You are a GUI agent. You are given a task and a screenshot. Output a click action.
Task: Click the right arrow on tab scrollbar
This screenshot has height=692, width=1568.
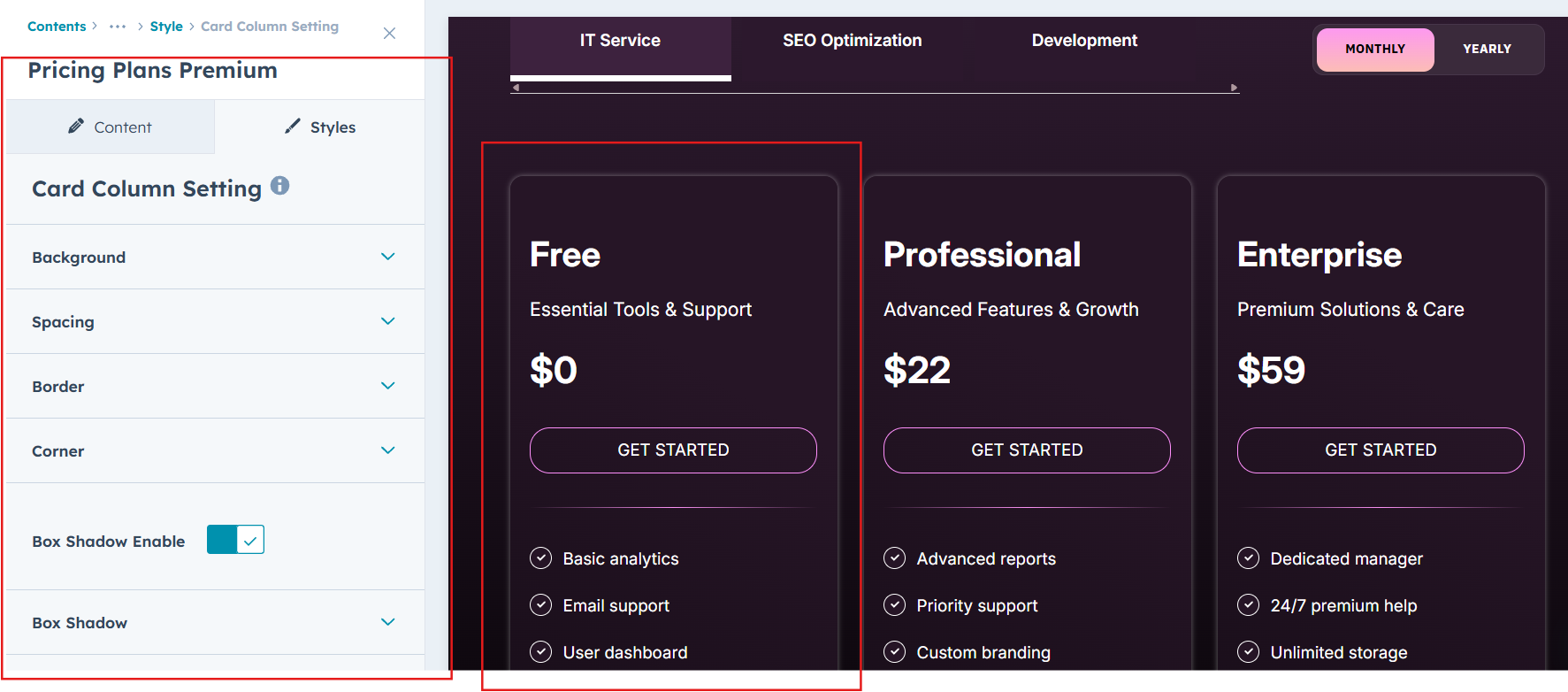click(x=1234, y=88)
